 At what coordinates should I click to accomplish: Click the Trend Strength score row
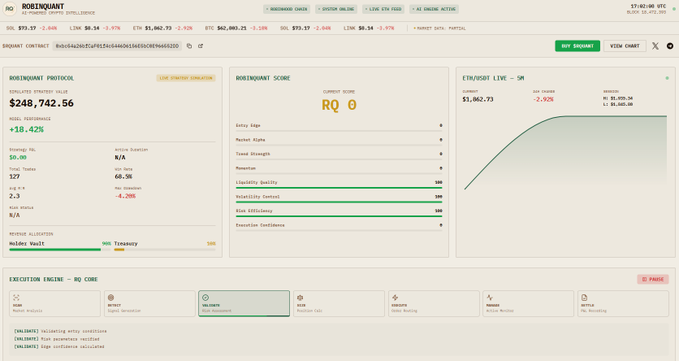[x=339, y=155]
